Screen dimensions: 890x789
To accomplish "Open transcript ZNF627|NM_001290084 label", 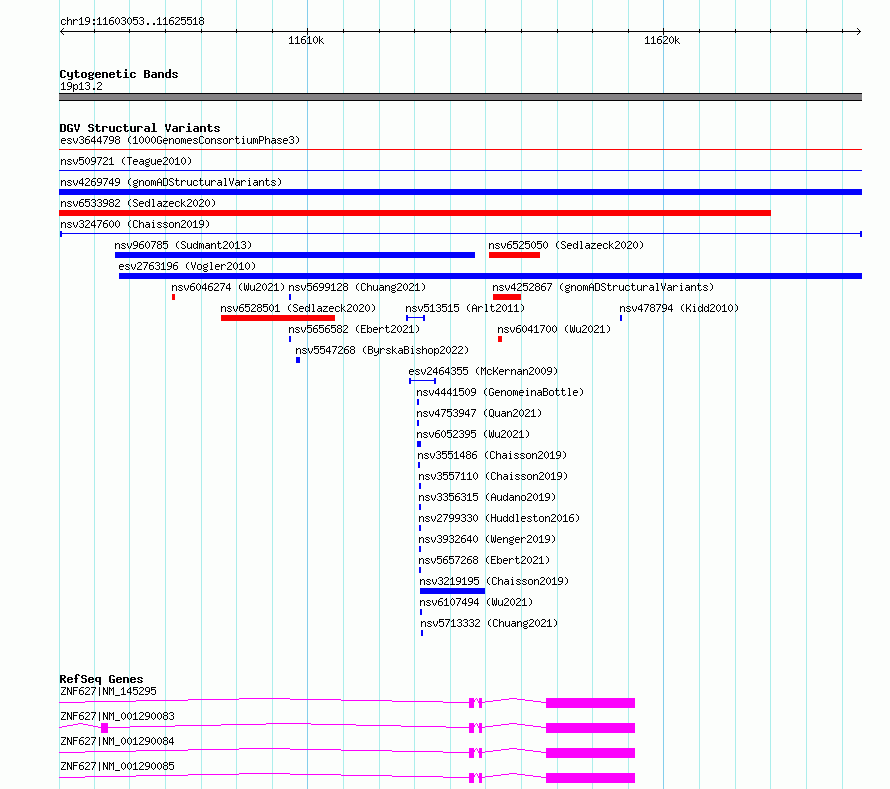I will [x=117, y=741].
